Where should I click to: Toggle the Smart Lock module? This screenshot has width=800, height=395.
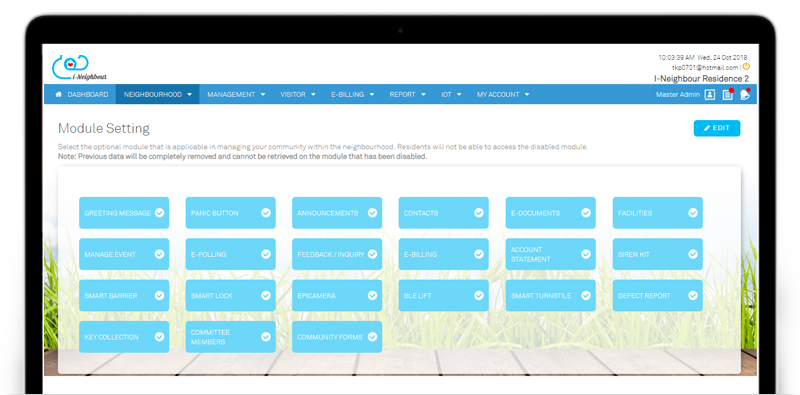[231, 295]
